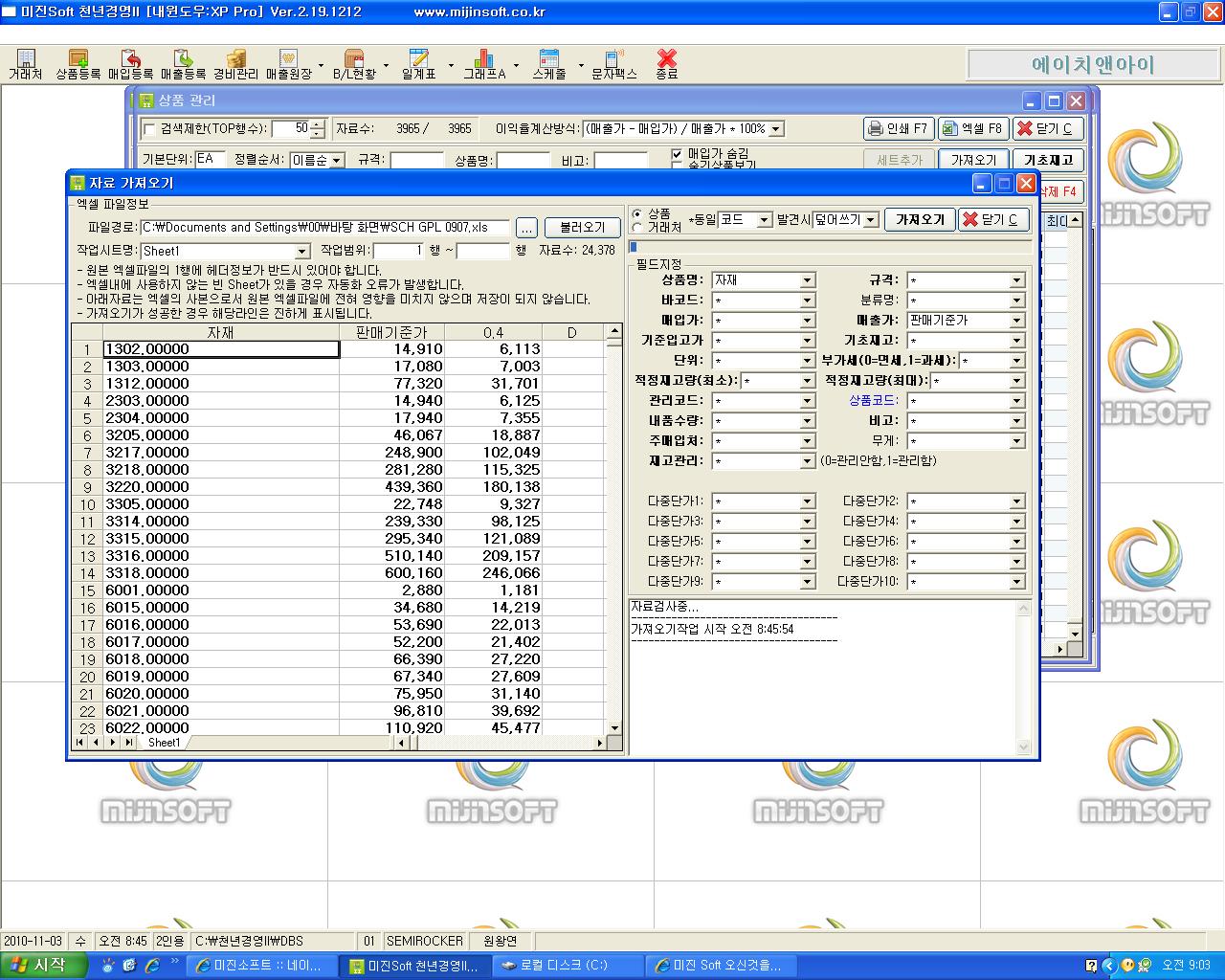This screenshot has height=980, width=1225.
Task: Click 가져오기 import button in dialog
Action: click(x=920, y=220)
